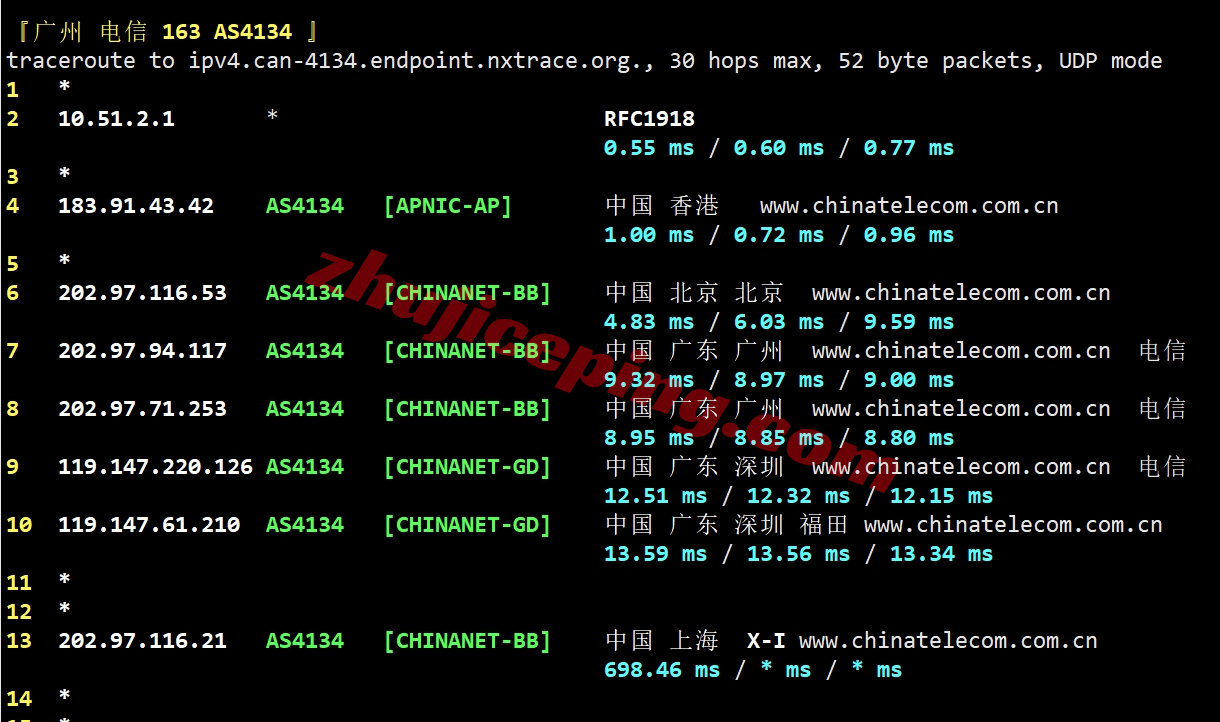Viewport: 1220px width, 722px height.
Task: Click the '电信' label on hop 8 row
Action: point(1162,409)
